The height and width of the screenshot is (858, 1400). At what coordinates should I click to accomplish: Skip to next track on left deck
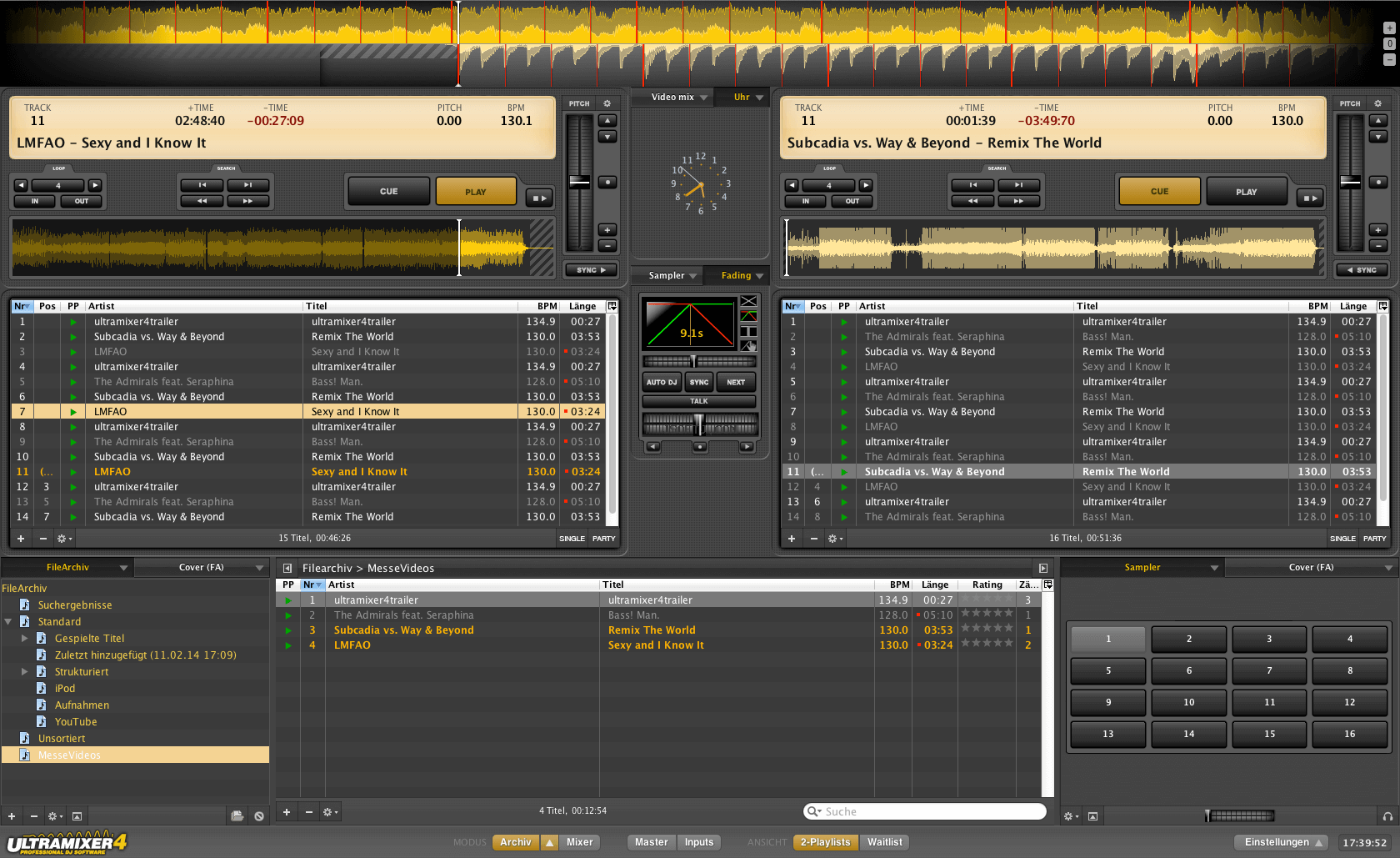(x=247, y=185)
